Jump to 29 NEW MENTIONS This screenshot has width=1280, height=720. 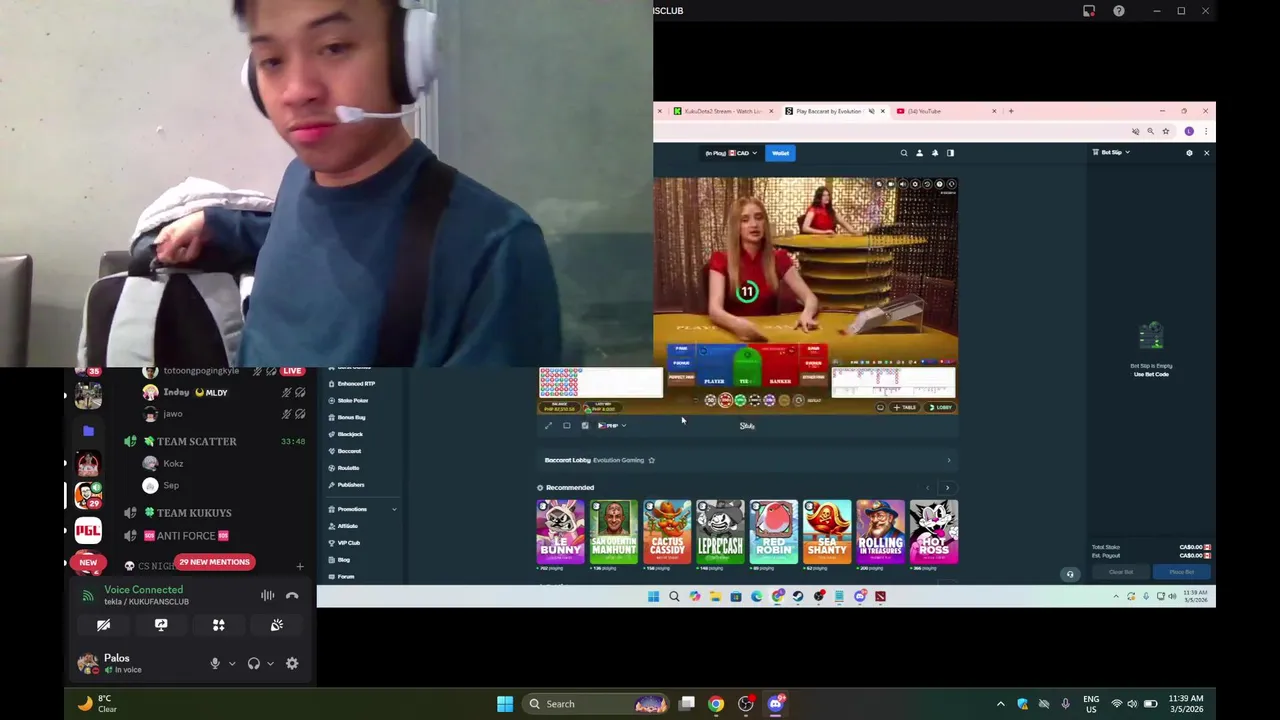(x=214, y=562)
